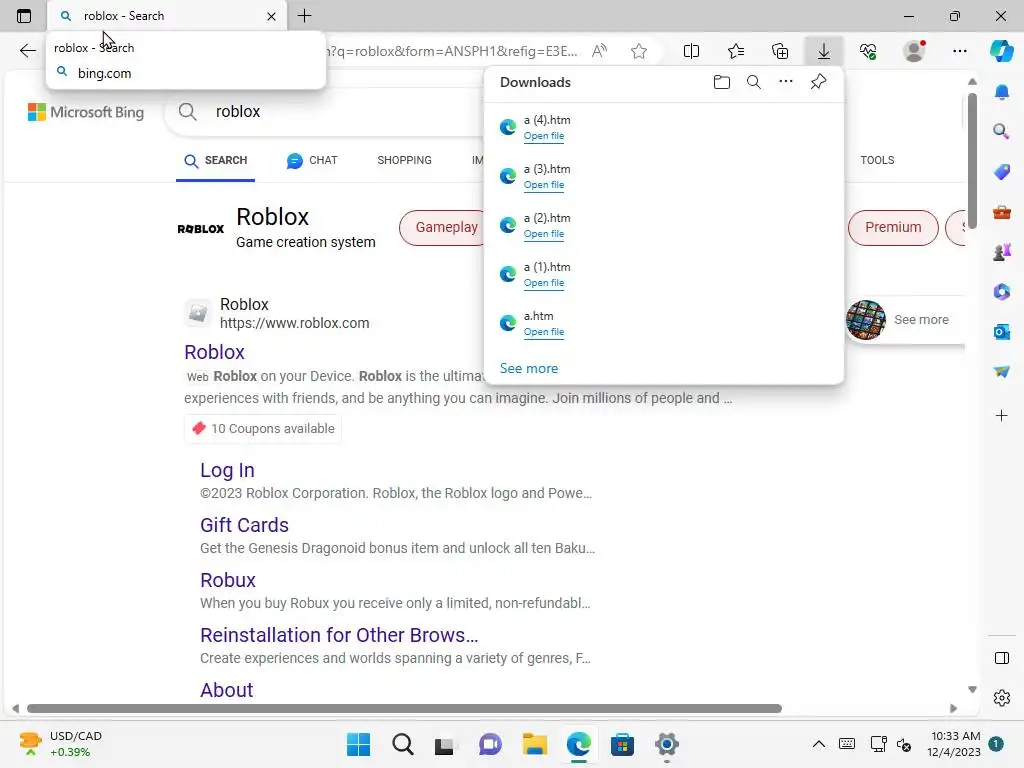Toggle split screen view icon
This screenshot has height=768, width=1024.
(691, 51)
